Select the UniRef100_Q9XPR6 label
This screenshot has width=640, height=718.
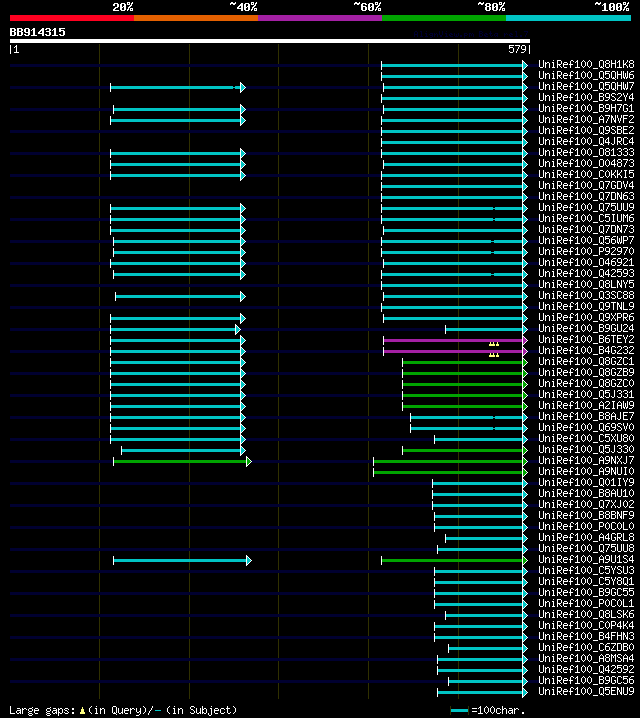pos(586,317)
